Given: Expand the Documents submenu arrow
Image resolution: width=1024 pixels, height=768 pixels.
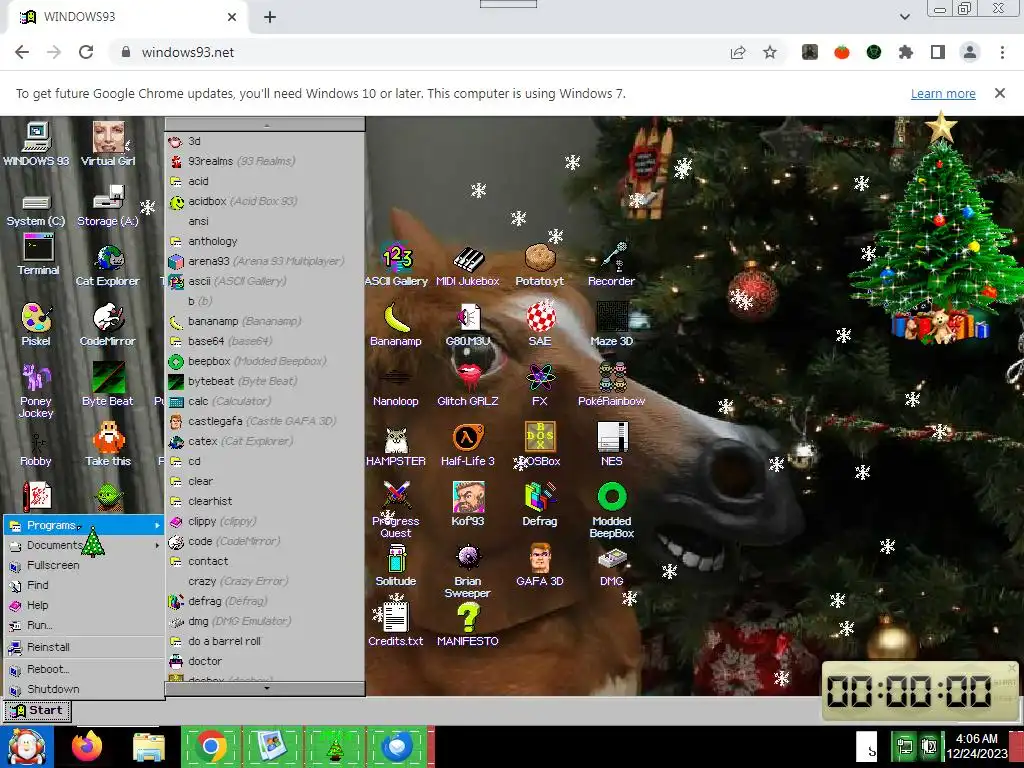Looking at the screenshot, I should (157, 545).
